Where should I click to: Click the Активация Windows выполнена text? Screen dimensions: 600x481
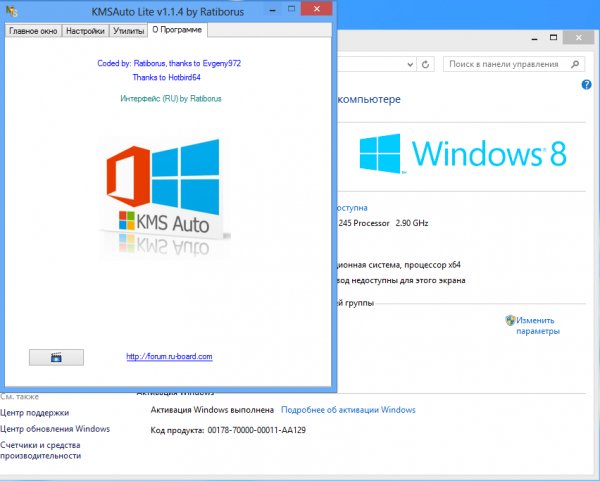[212, 410]
